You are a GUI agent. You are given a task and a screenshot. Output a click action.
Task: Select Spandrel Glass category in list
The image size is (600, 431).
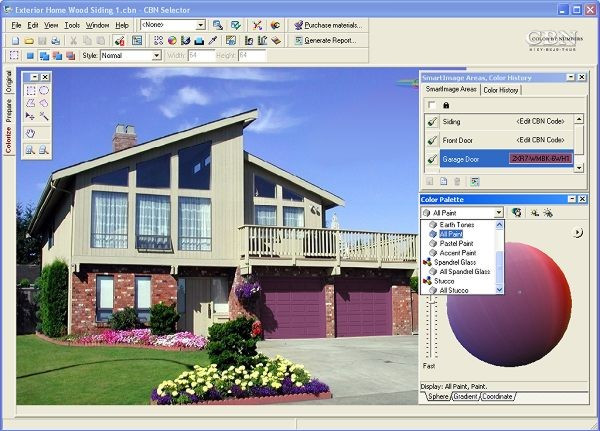455,262
